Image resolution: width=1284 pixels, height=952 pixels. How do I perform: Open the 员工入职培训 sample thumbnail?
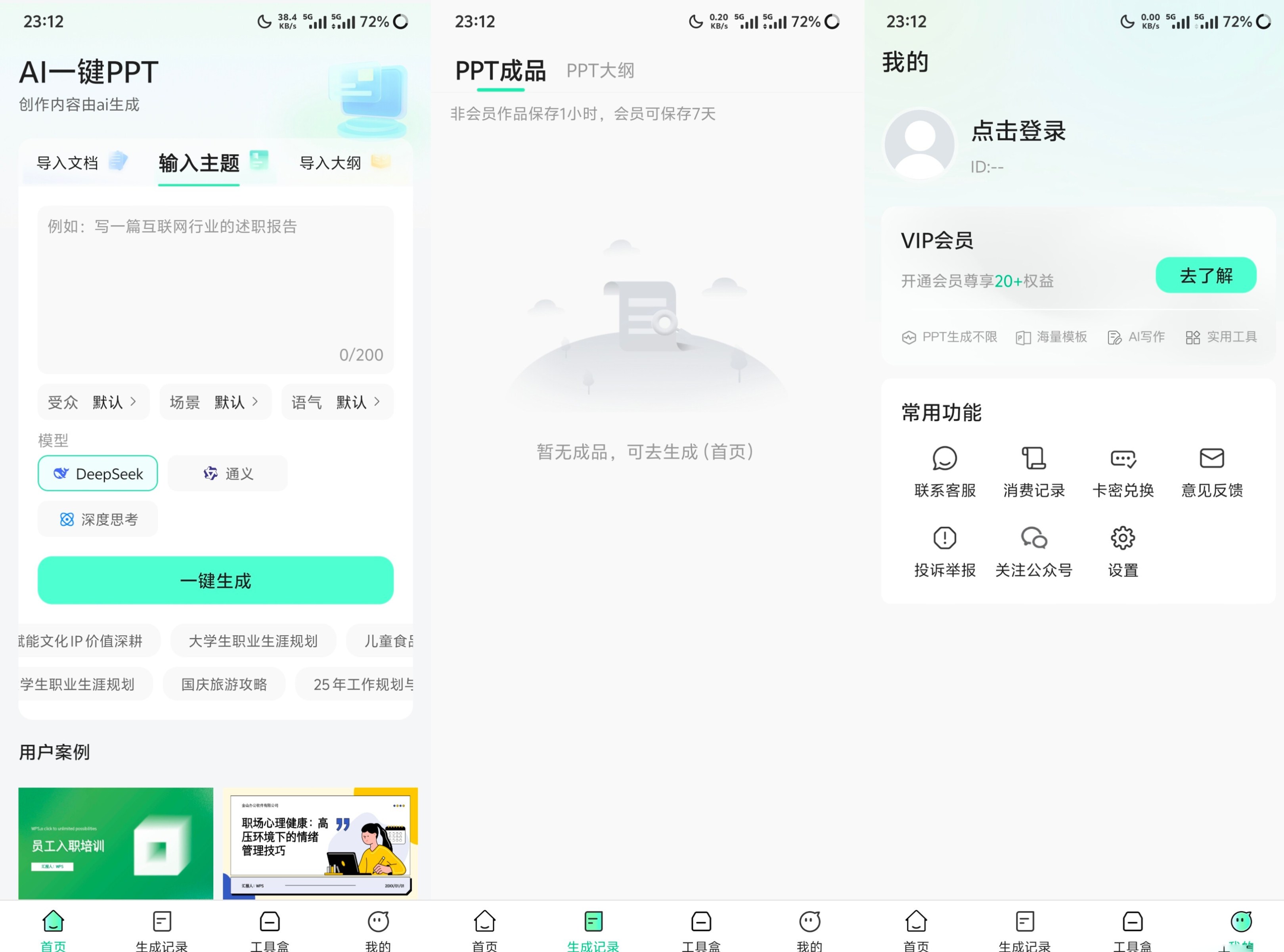(116, 843)
